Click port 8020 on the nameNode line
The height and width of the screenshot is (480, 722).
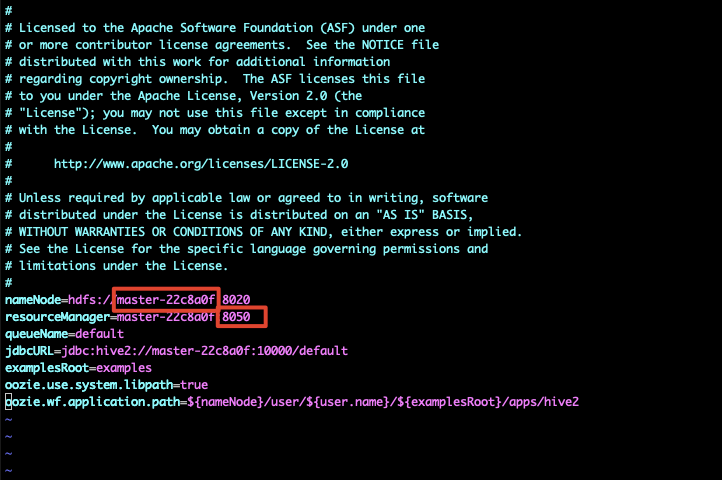coord(236,300)
